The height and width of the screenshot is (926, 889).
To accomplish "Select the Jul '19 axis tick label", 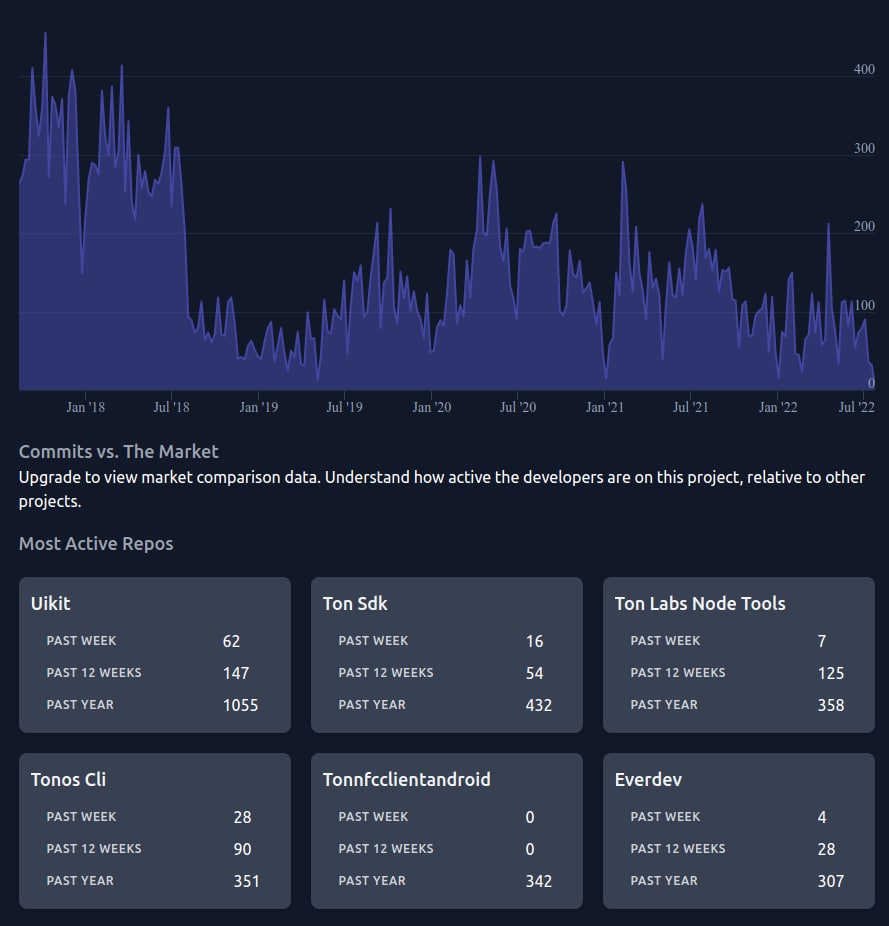I will click(x=344, y=407).
